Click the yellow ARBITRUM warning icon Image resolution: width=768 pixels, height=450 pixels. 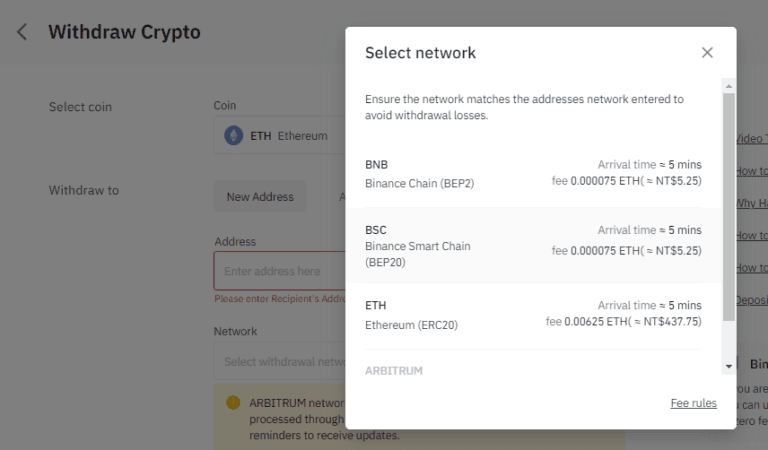[233, 403]
